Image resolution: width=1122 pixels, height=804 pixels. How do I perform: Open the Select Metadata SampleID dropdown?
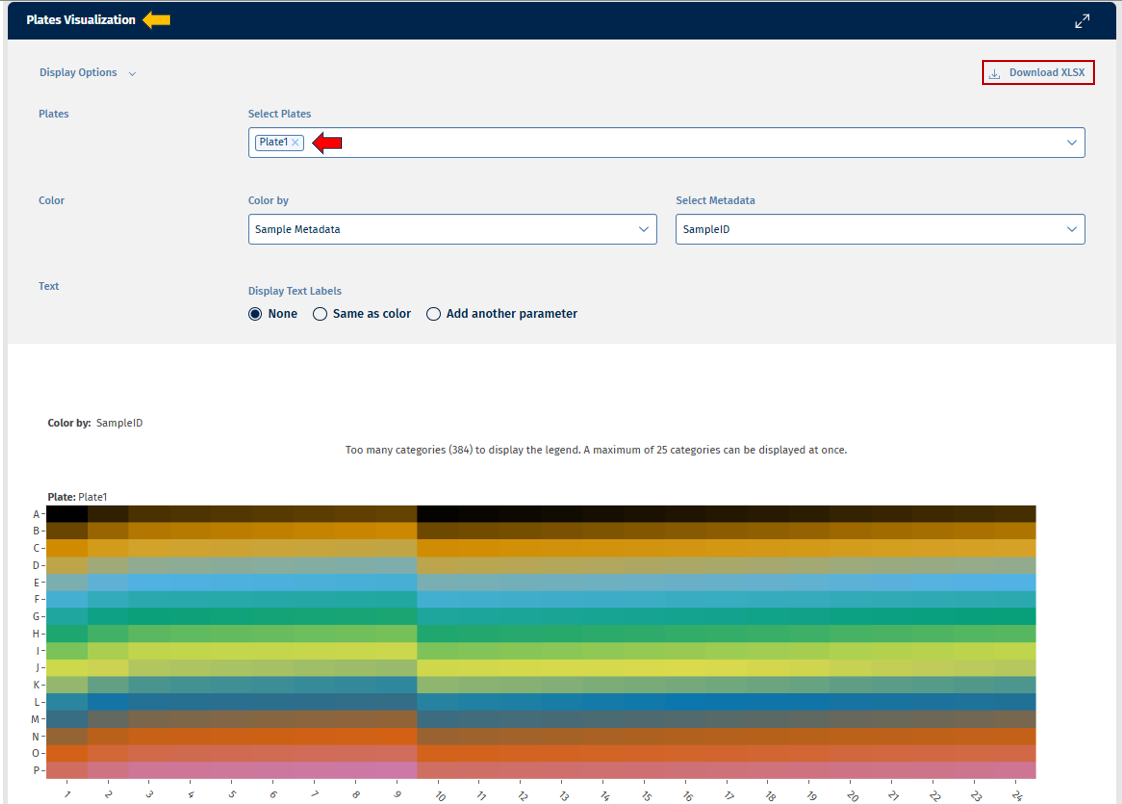879,229
